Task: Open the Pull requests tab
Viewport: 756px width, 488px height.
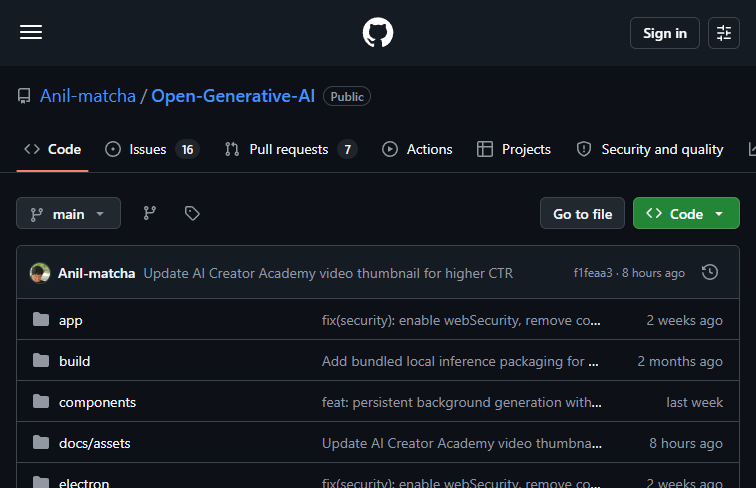Action: click(x=291, y=149)
